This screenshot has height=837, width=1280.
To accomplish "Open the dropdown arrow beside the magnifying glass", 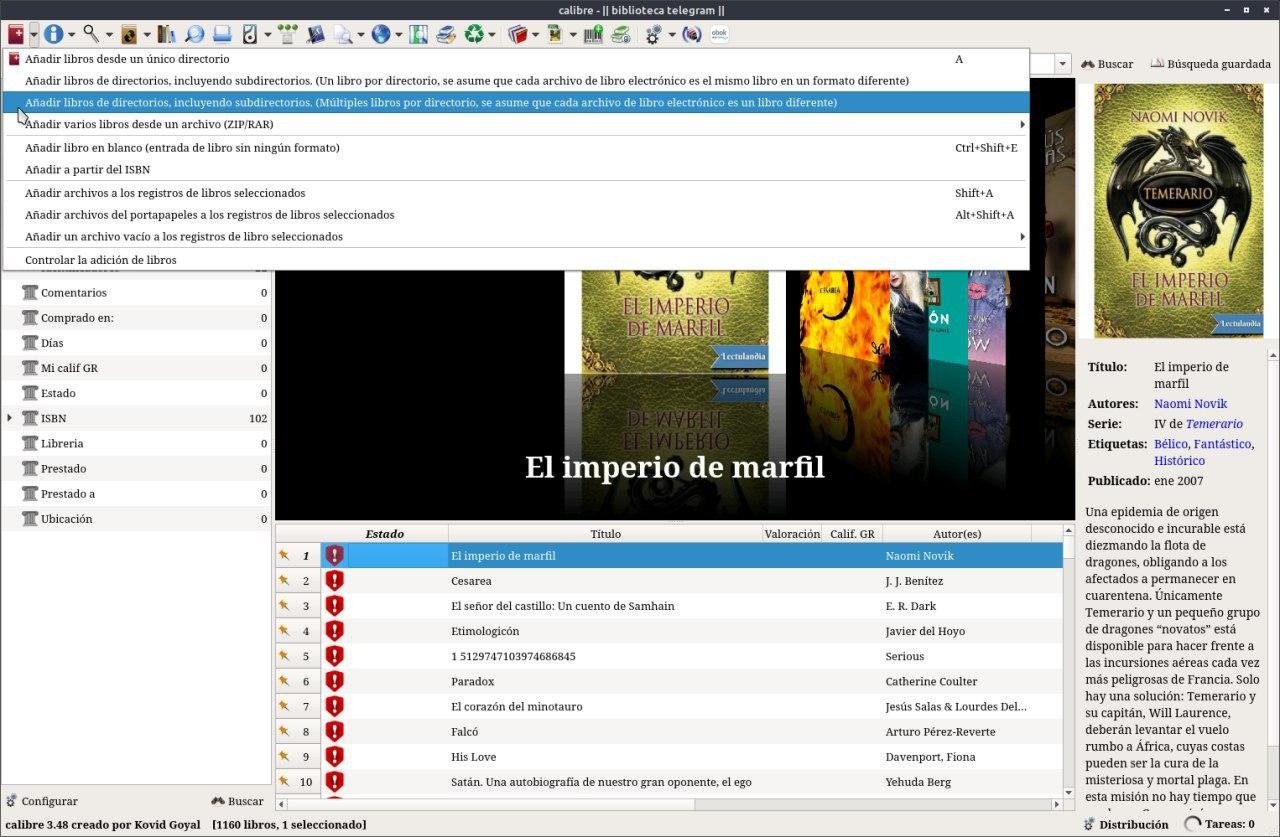I will coord(109,35).
